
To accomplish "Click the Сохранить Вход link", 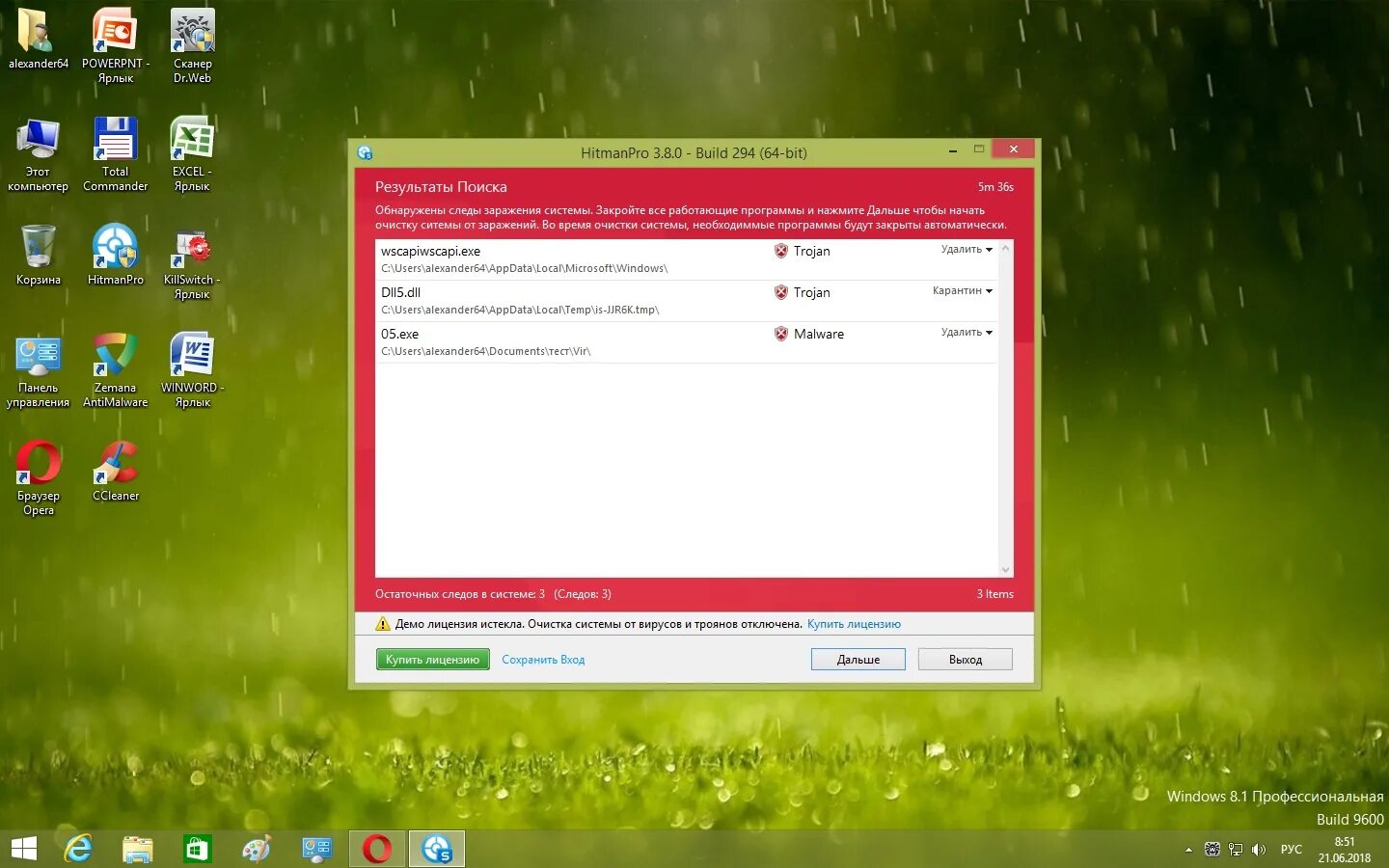I will (x=543, y=660).
